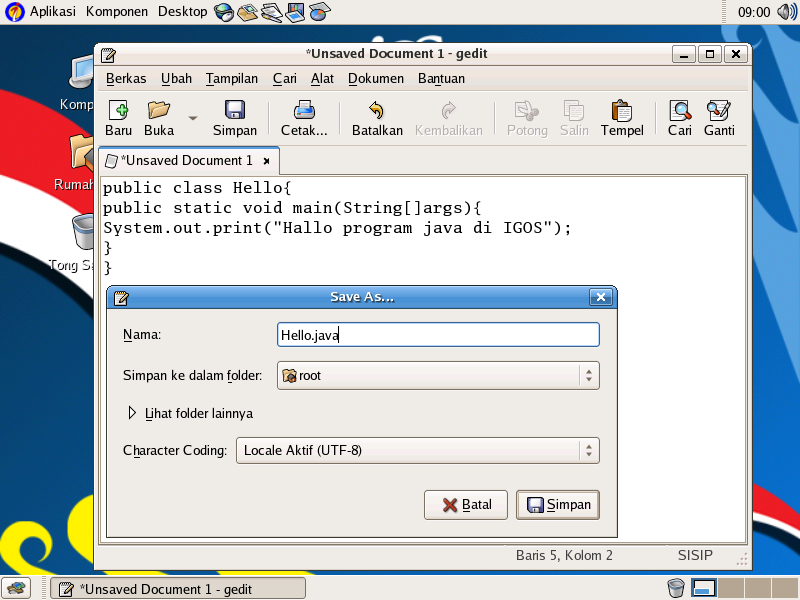The height and width of the screenshot is (600, 800).
Task: Click the second workspace in the switcher
Action: (731, 588)
